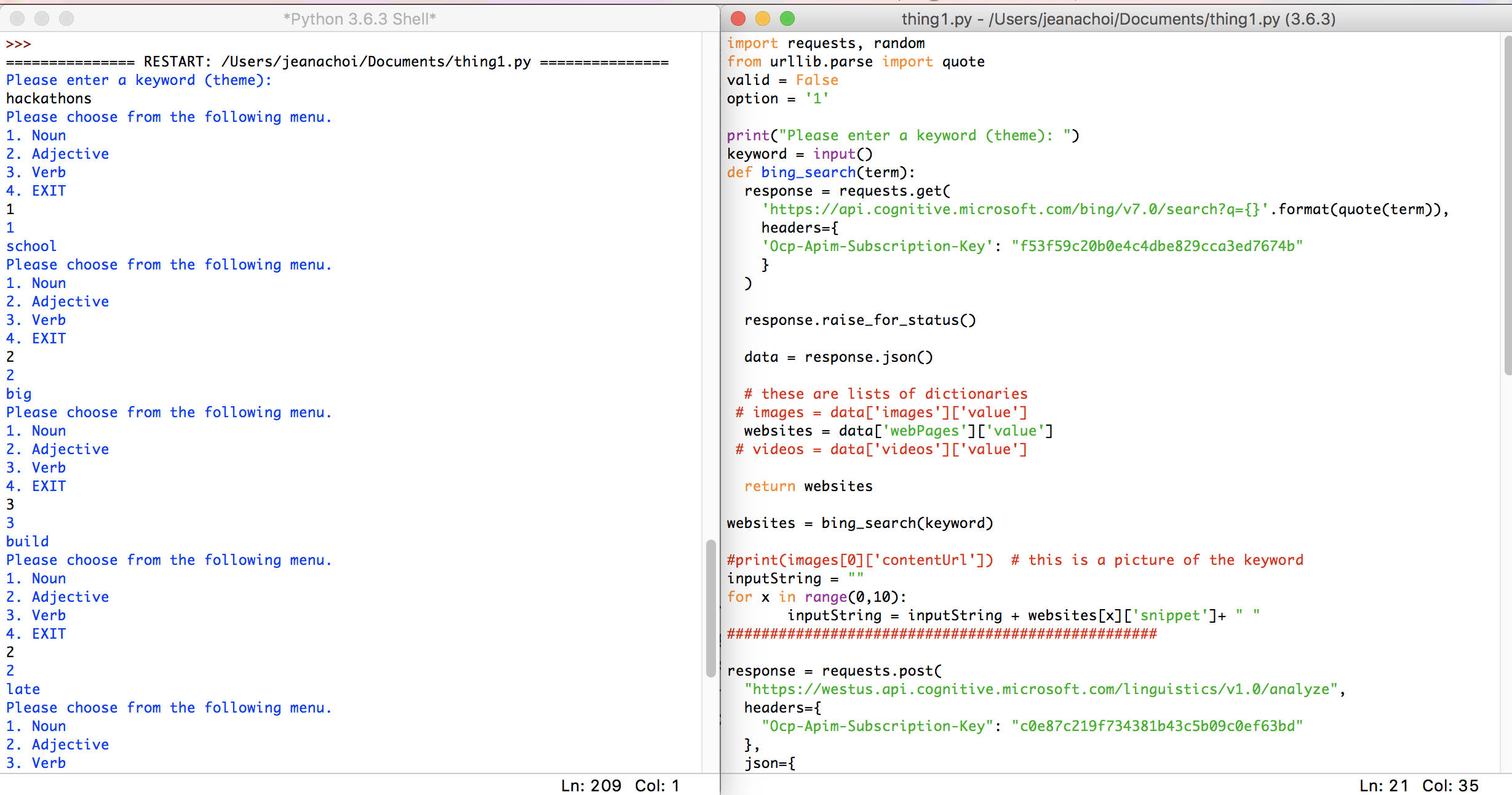Close the thing1.py editor window
This screenshot has height=795, width=1512.
tap(738, 19)
